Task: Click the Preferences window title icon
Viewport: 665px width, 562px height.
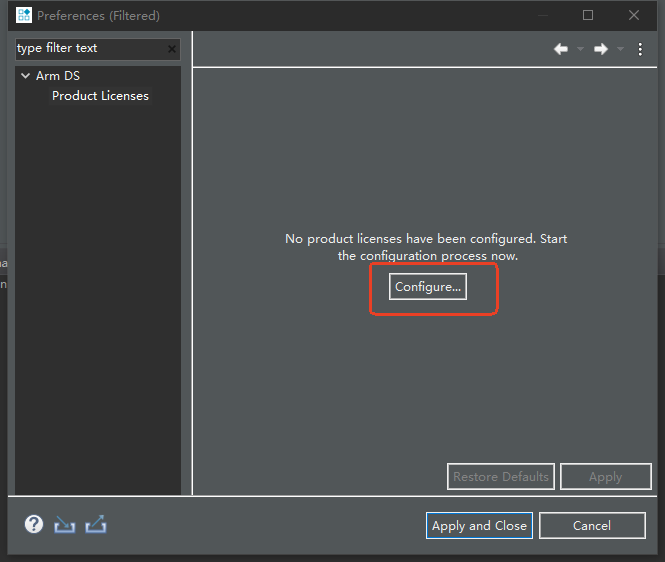Action: pos(24,15)
